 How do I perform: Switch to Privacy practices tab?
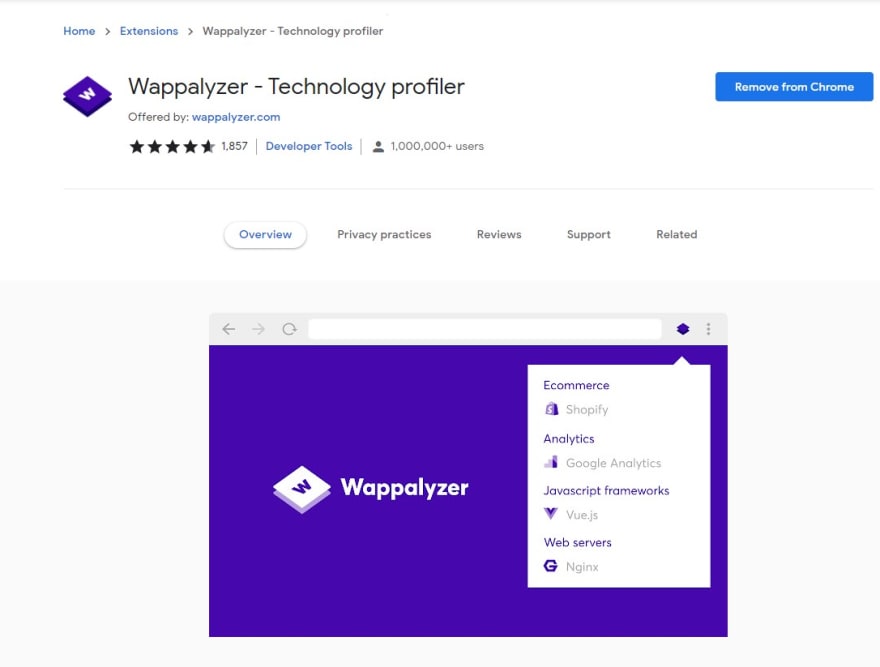tap(384, 235)
